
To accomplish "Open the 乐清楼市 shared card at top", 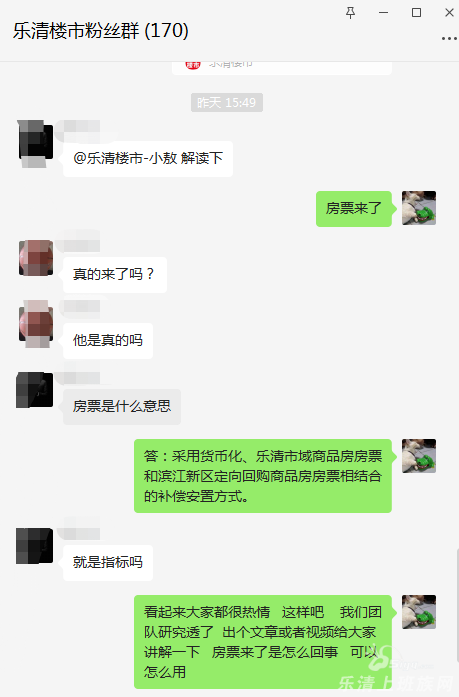I will pyautogui.click(x=282, y=68).
